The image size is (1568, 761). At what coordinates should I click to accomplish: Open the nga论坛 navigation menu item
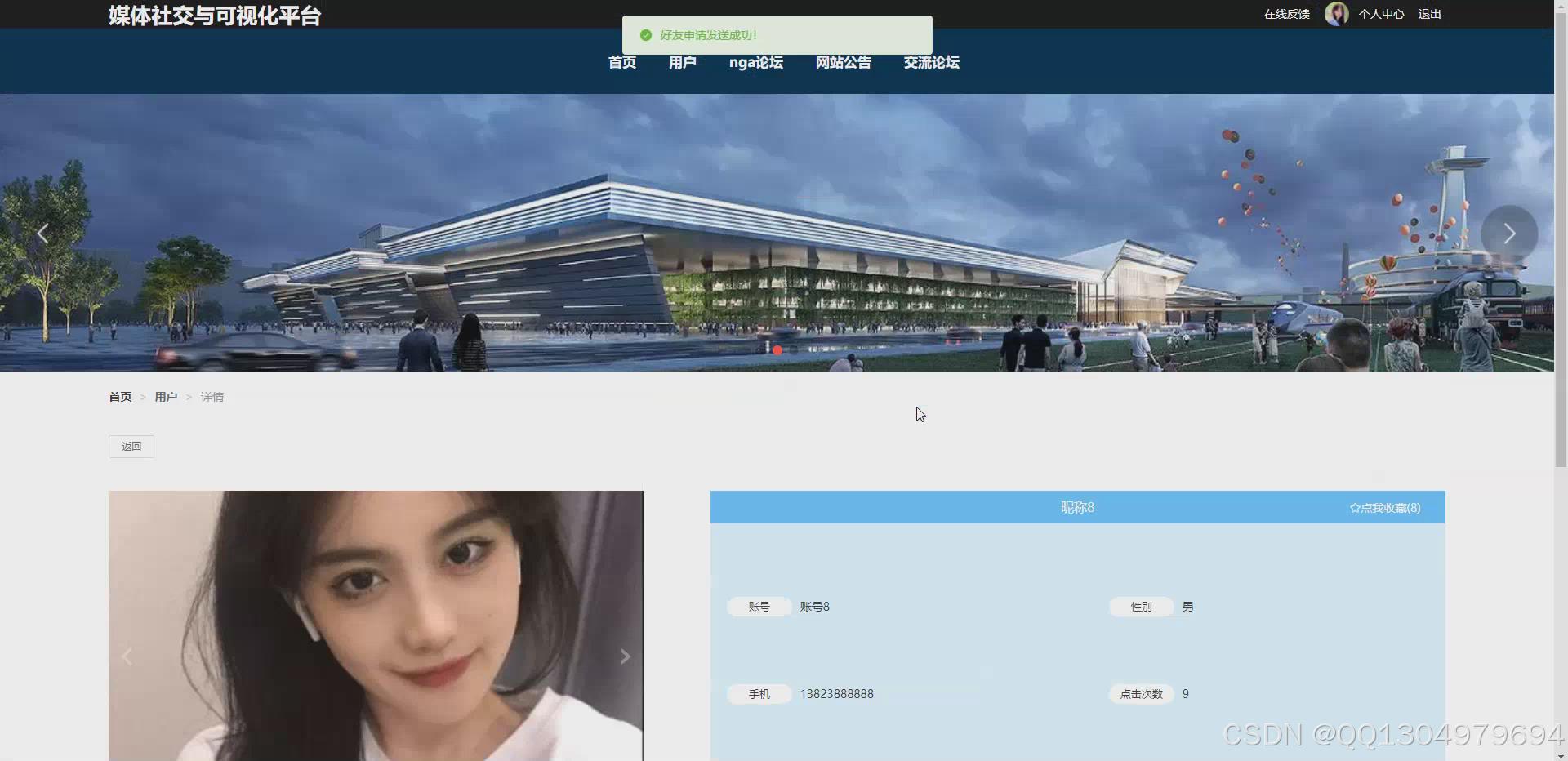click(x=756, y=62)
